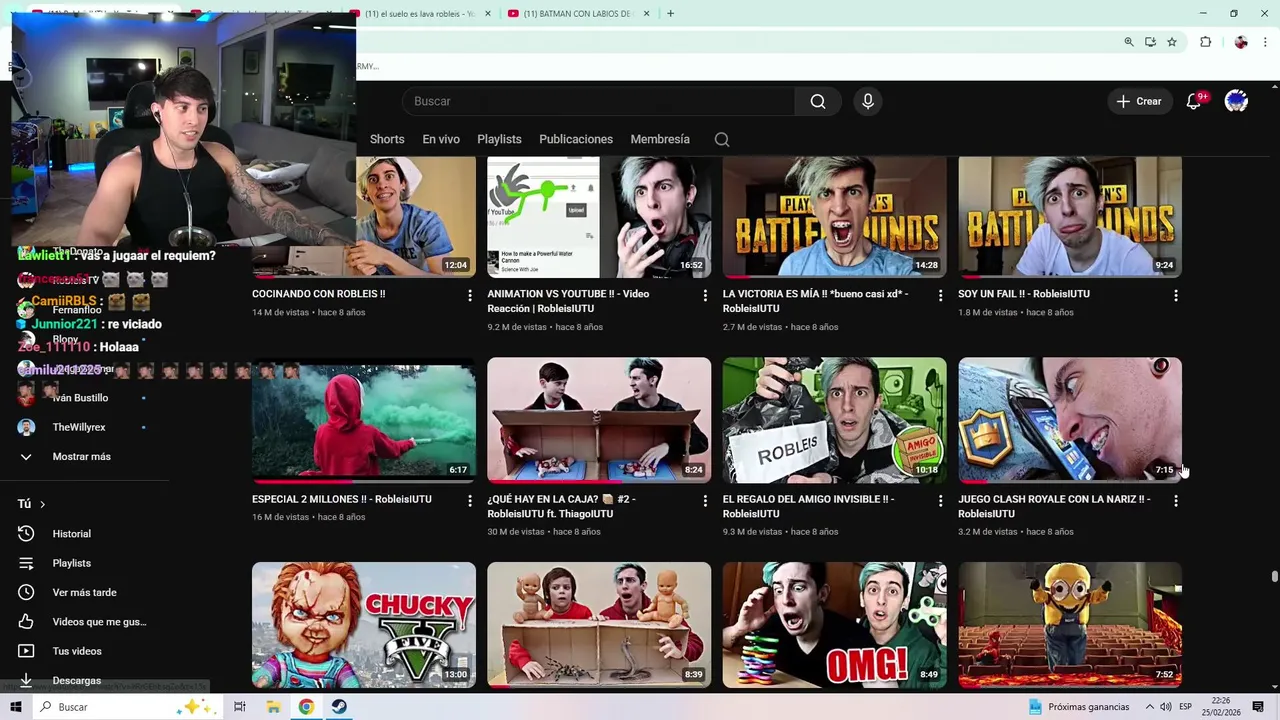Open options for SOY UN FAIL video

(1176, 295)
